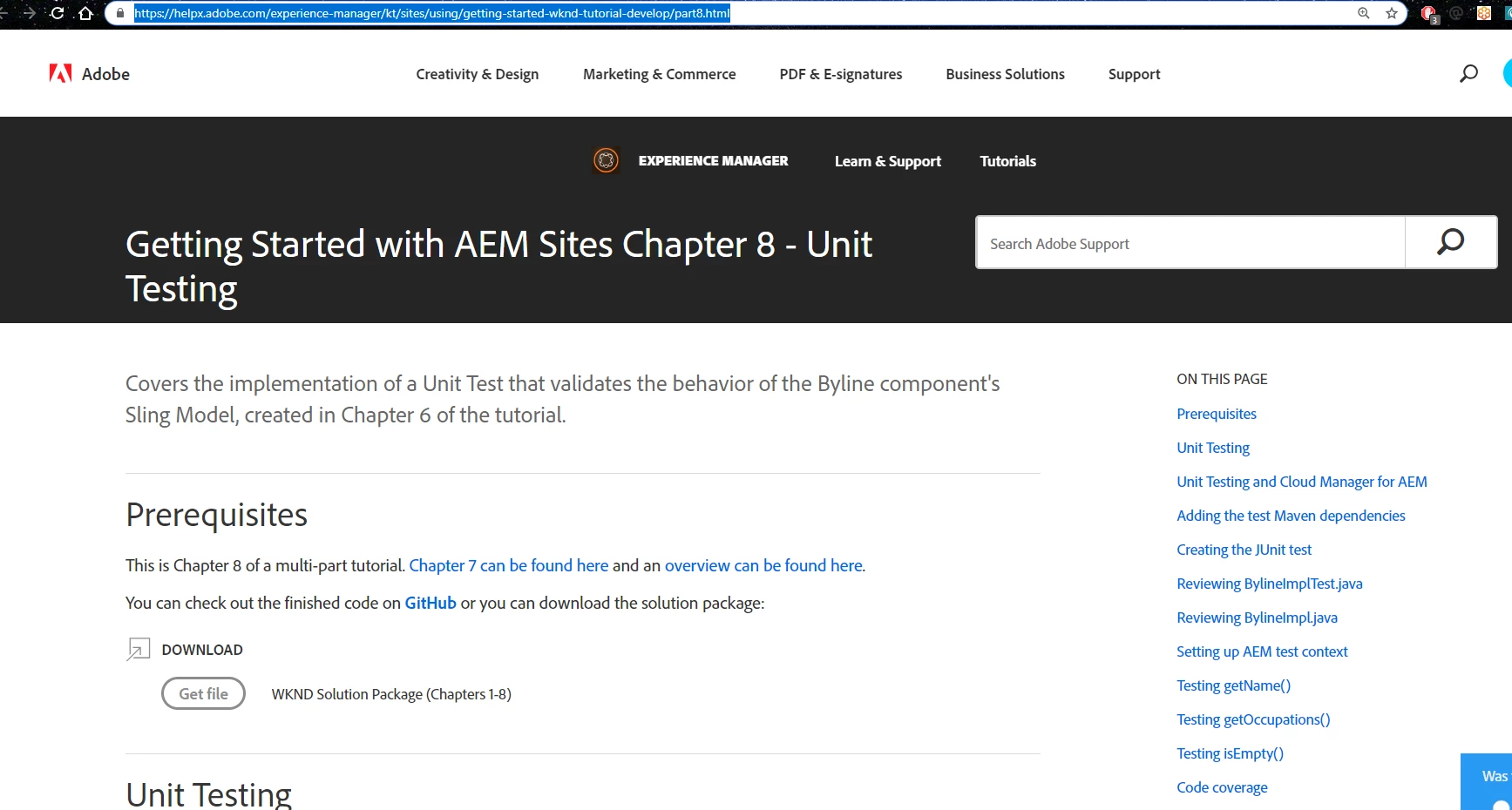Screen dimensions: 1512x810
Task: Open the orange flower extension icon
Action: coord(1484,13)
